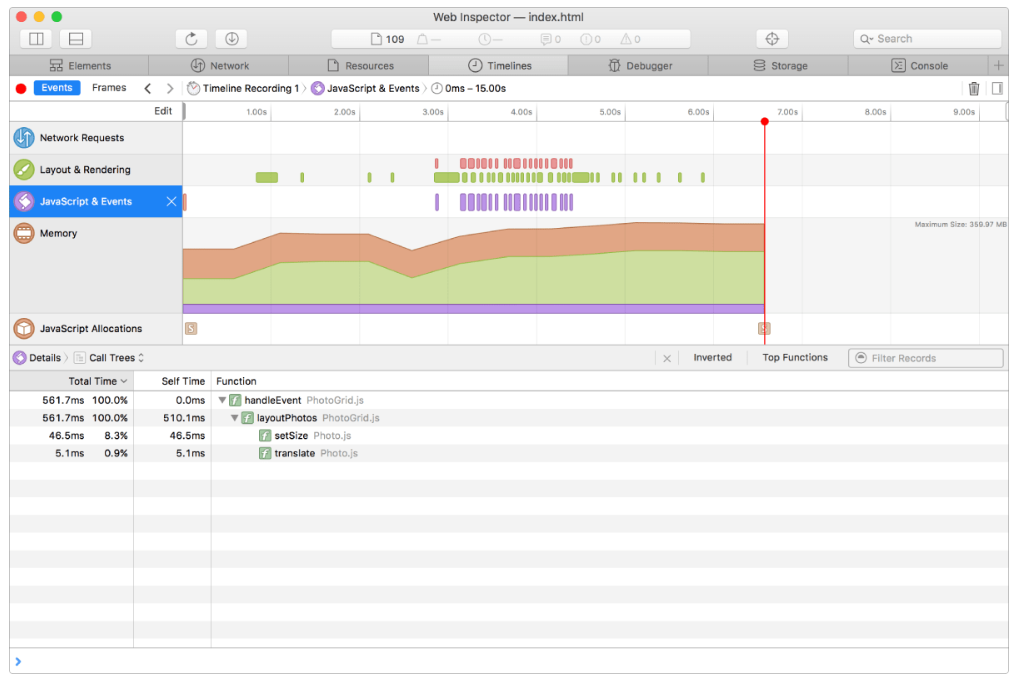Image resolution: width=1018 pixels, height=676 pixels.
Task: Click the download archive icon
Action: [232, 39]
